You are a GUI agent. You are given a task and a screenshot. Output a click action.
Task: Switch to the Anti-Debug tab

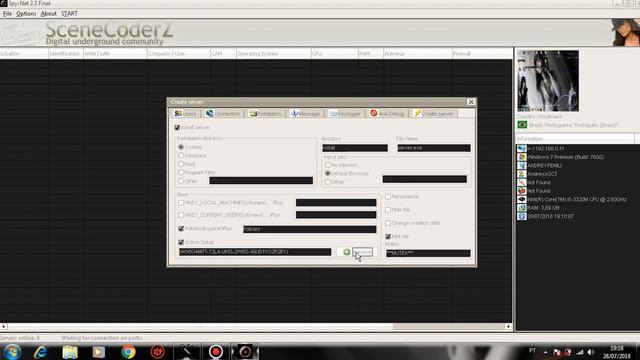click(387, 113)
